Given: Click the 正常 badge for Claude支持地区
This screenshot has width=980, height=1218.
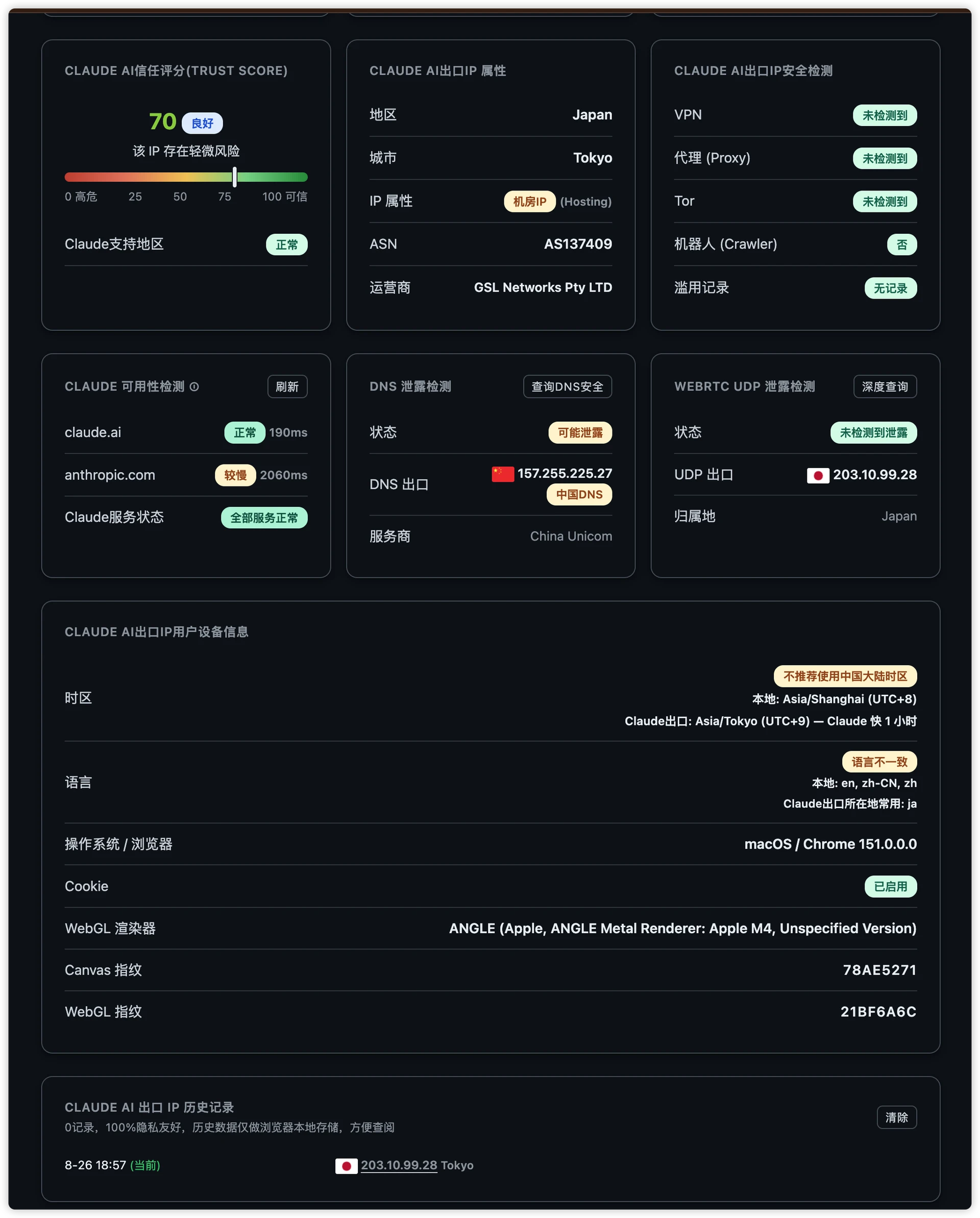Looking at the screenshot, I should [286, 245].
